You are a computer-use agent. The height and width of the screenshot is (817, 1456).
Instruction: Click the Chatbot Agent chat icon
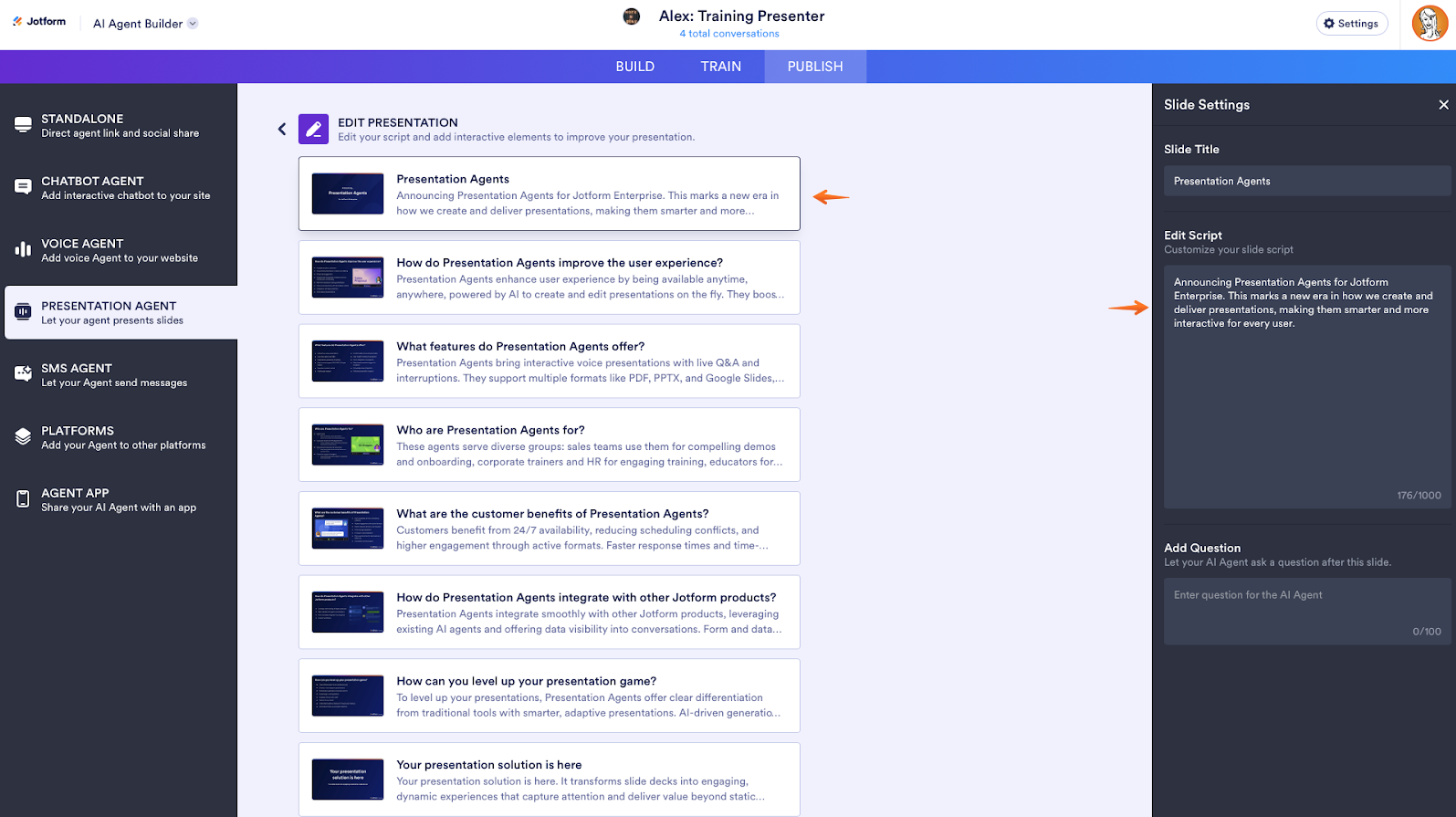tap(23, 187)
